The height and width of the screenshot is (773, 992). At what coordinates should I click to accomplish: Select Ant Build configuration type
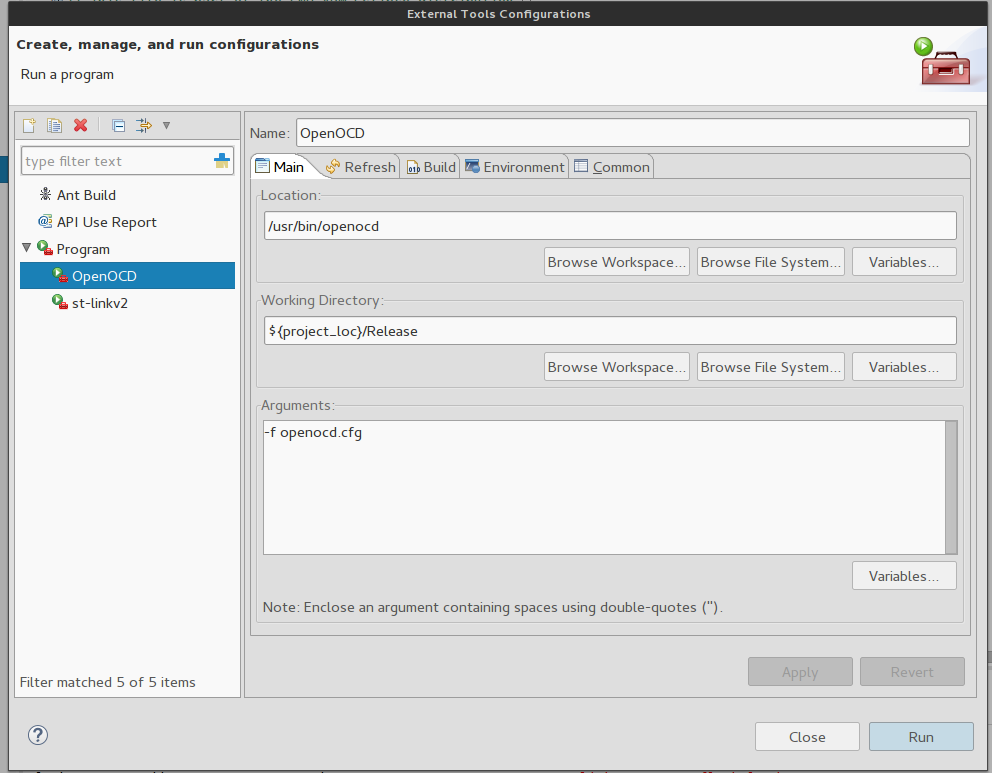point(86,195)
